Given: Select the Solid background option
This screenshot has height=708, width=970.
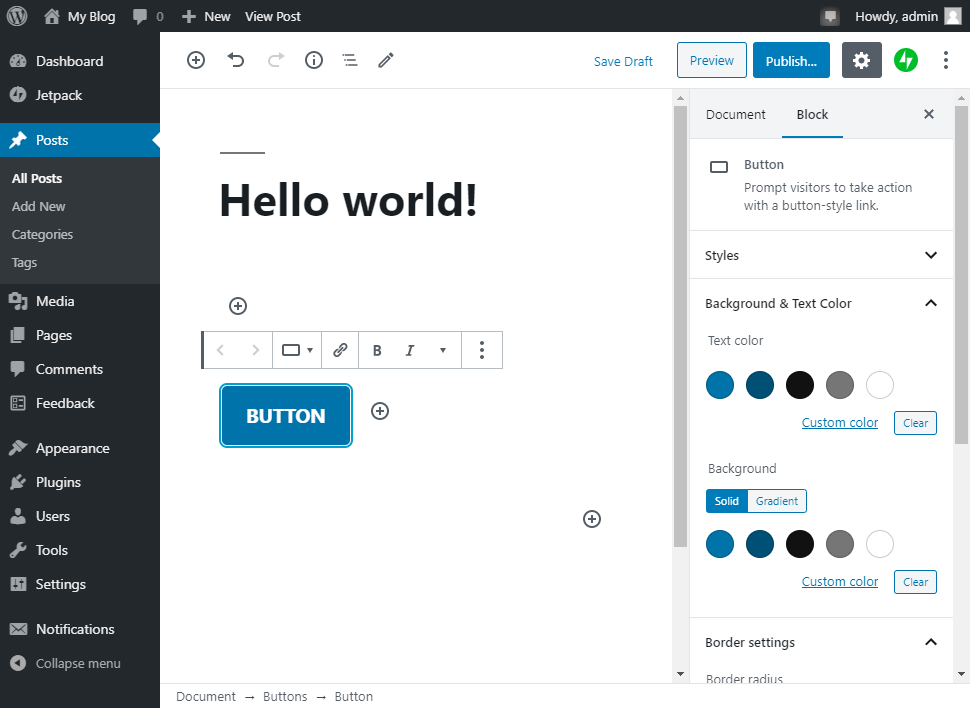Looking at the screenshot, I should point(727,501).
